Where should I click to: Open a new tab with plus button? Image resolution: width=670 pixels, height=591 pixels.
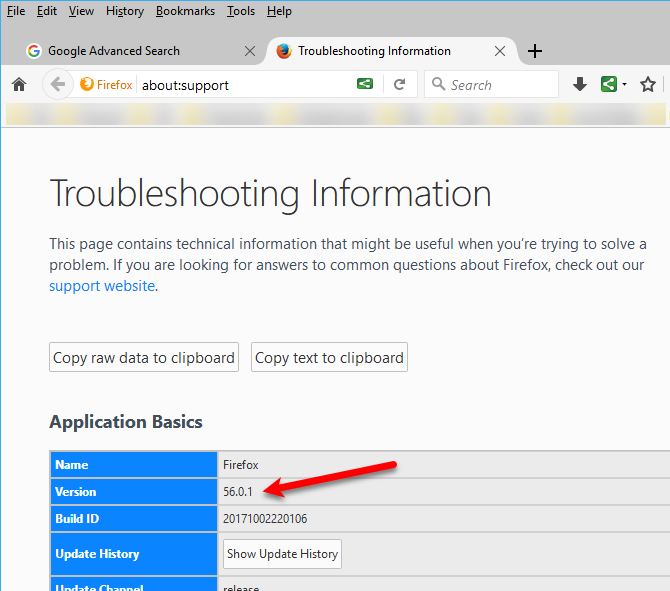(x=535, y=51)
